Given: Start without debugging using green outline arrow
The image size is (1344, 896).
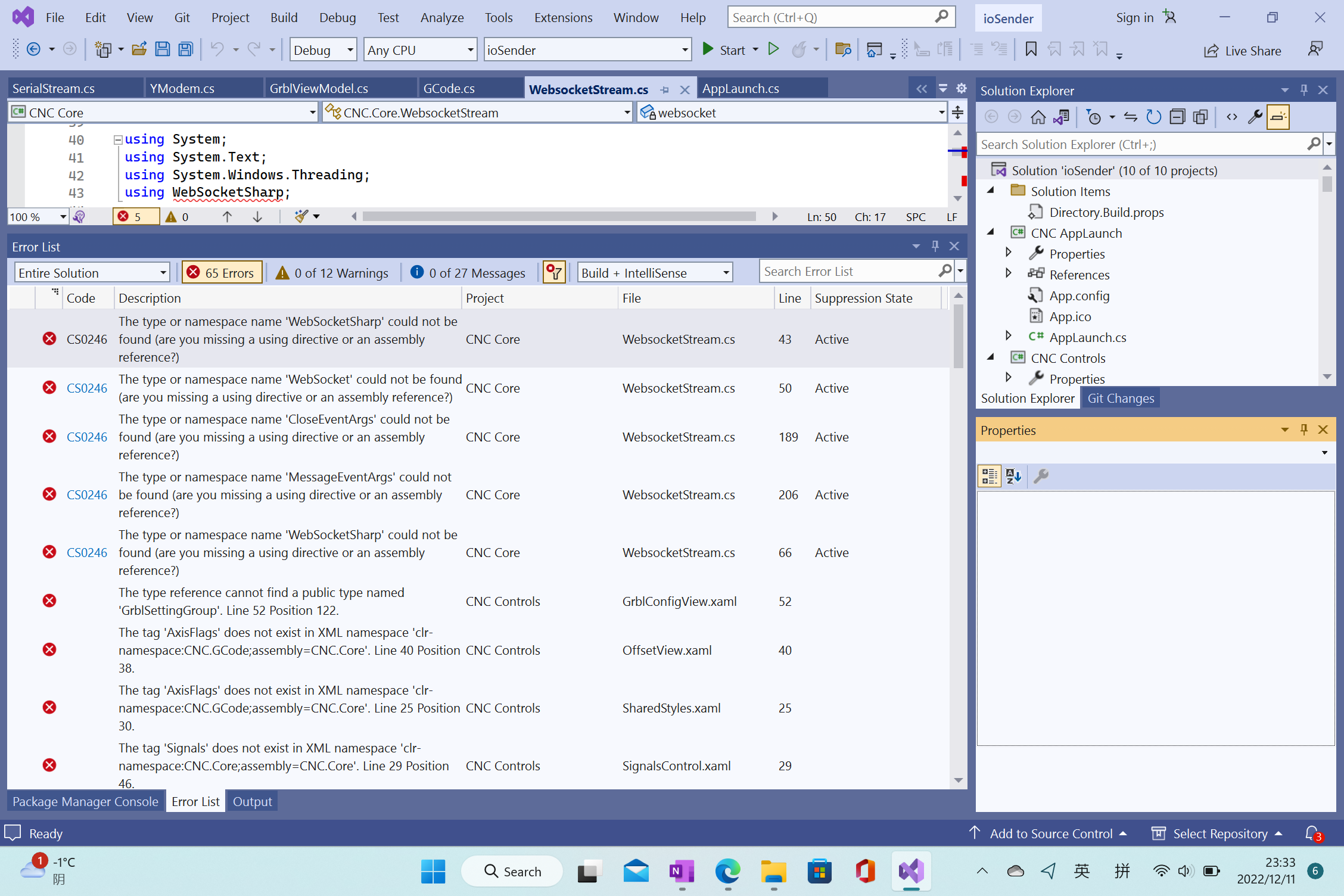Looking at the screenshot, I should 773,49.
